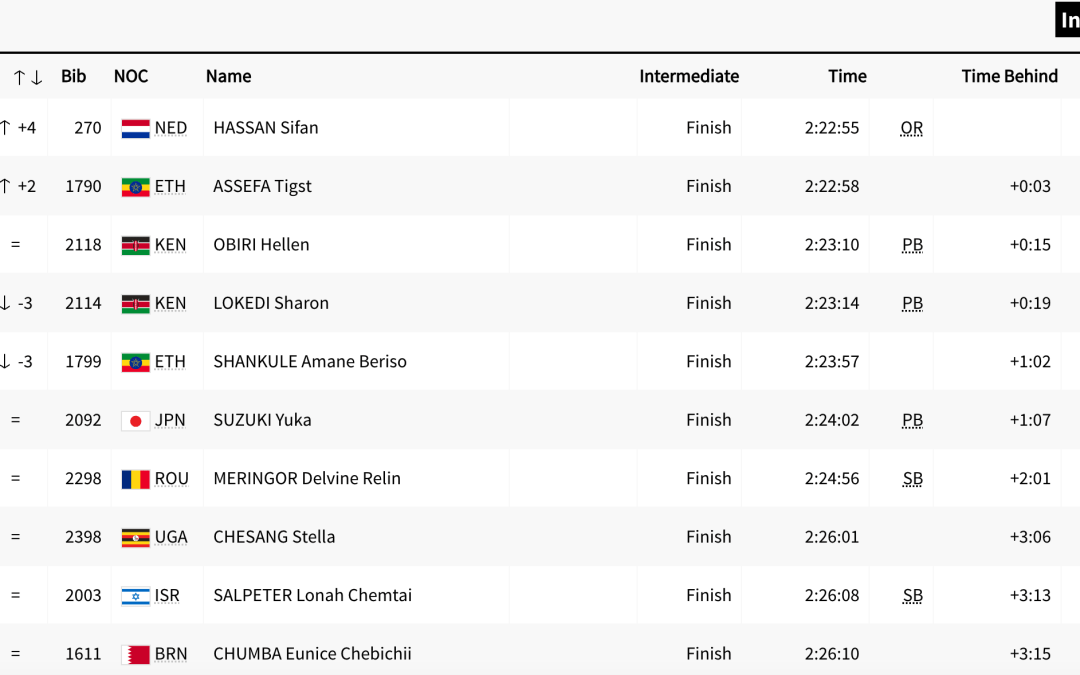Screen dimensions: 1080x675
Task: Click the Japan flag icon
Action: (135, 421)
